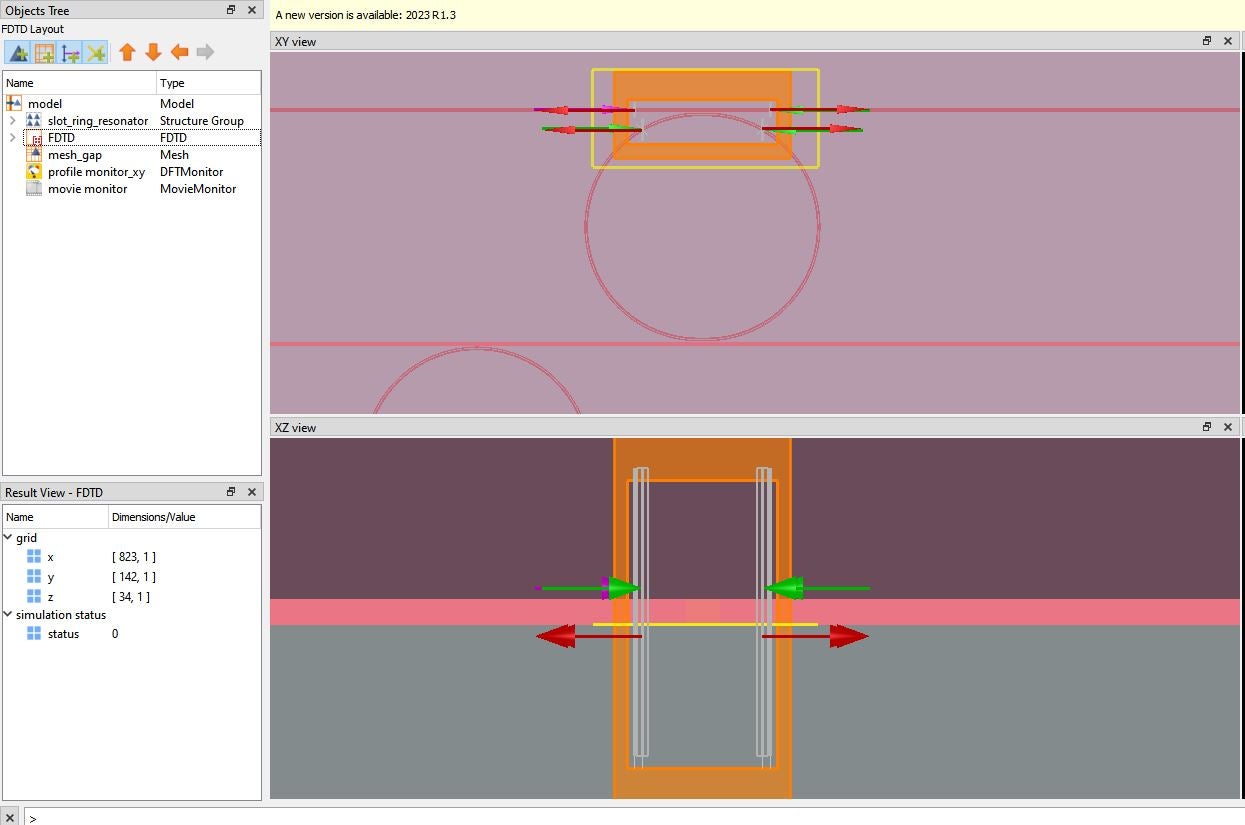The width and height of the screenshot is (1245, 825).
Task: Select the model icon in the tree
Action: [14, 103]
